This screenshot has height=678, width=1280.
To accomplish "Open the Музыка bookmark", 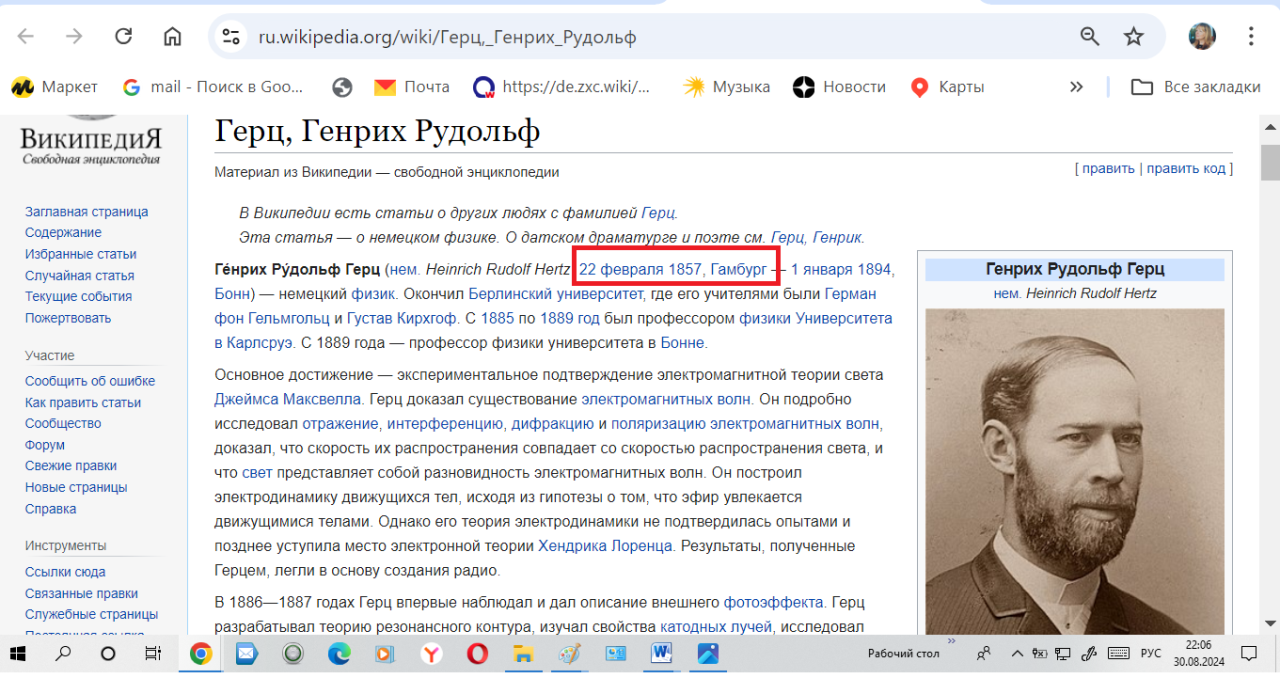I will coord(726,87).
